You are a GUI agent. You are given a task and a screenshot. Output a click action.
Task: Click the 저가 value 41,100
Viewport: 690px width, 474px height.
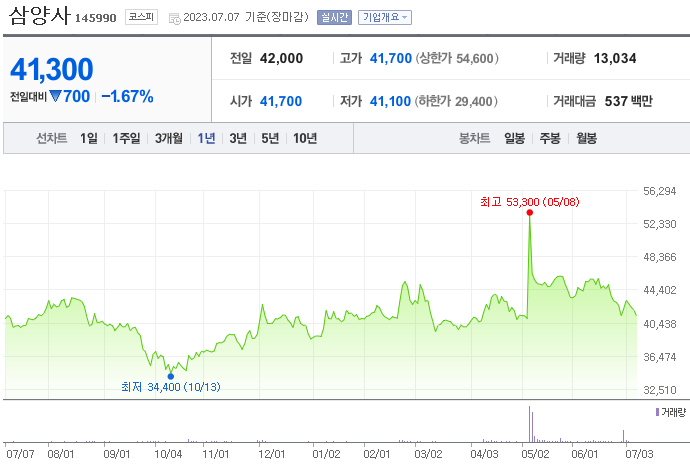tap(390, 101)
